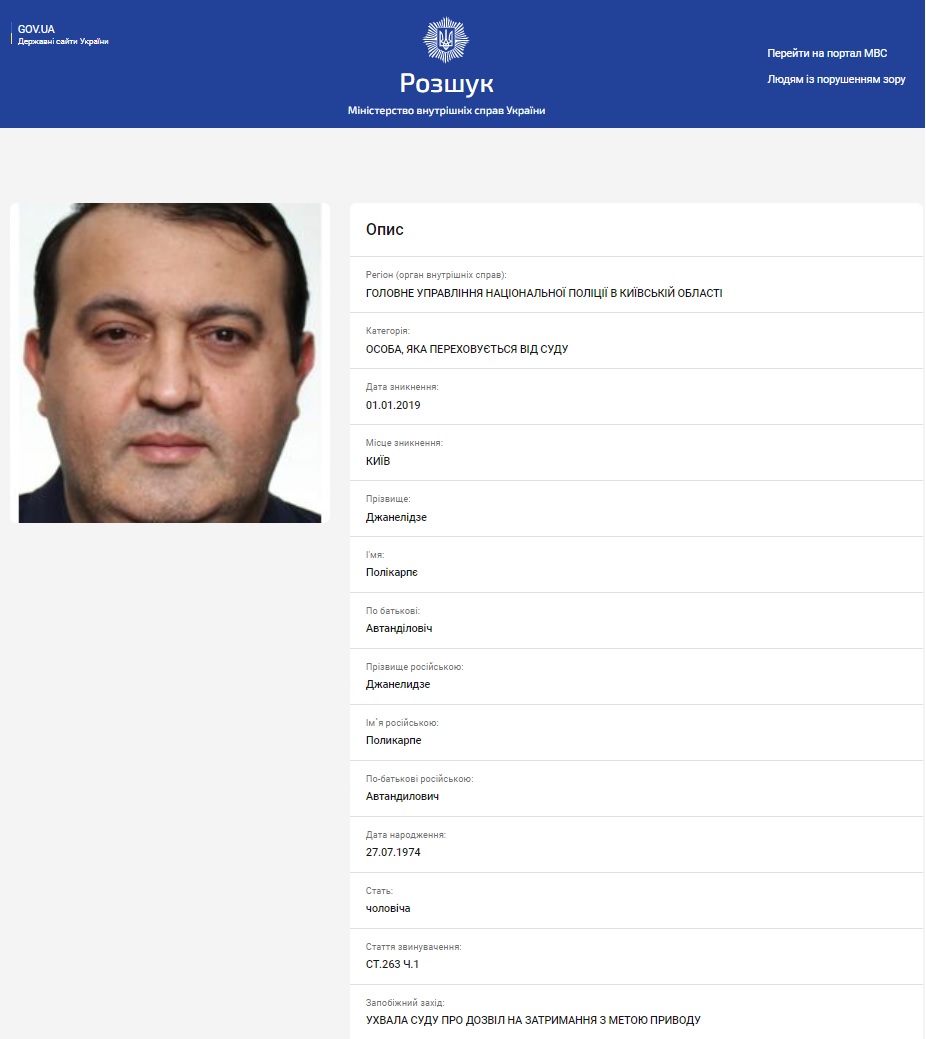This screenshot has height=1039, width=926.
Task: Click the Опис section heading
Action: [x=384, y=229]
